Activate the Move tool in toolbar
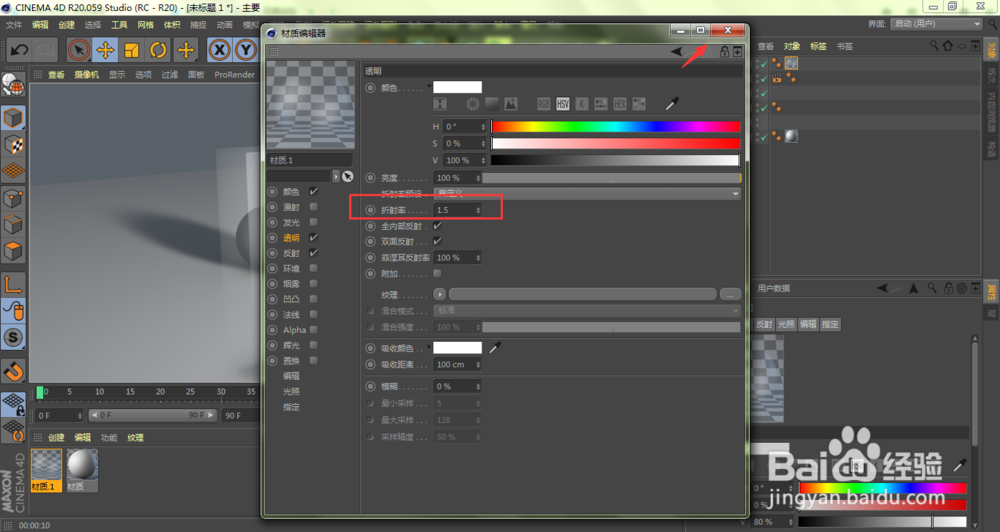 105,50
